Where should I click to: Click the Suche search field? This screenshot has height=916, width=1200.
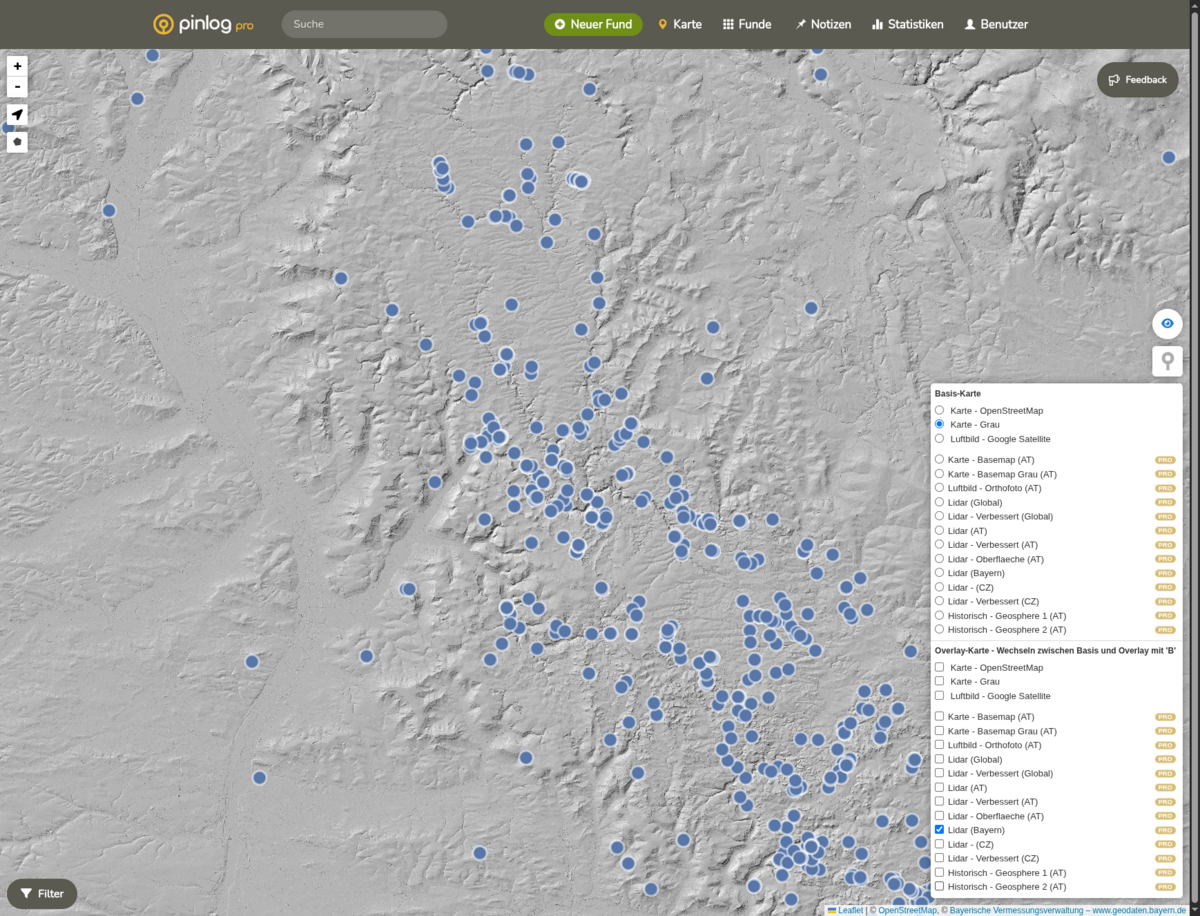click(x=364, y=24)
